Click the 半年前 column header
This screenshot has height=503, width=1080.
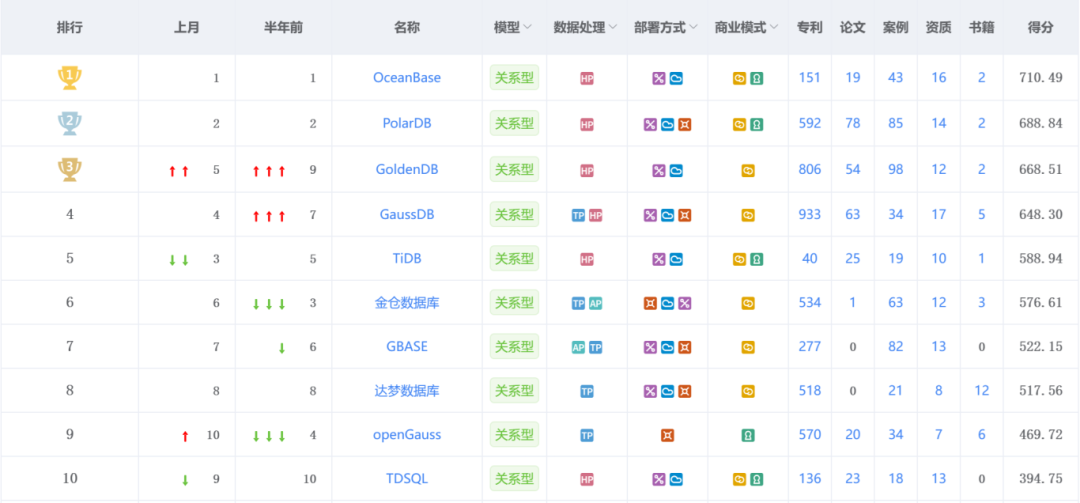pyautogui.click(x=283, y=28)
